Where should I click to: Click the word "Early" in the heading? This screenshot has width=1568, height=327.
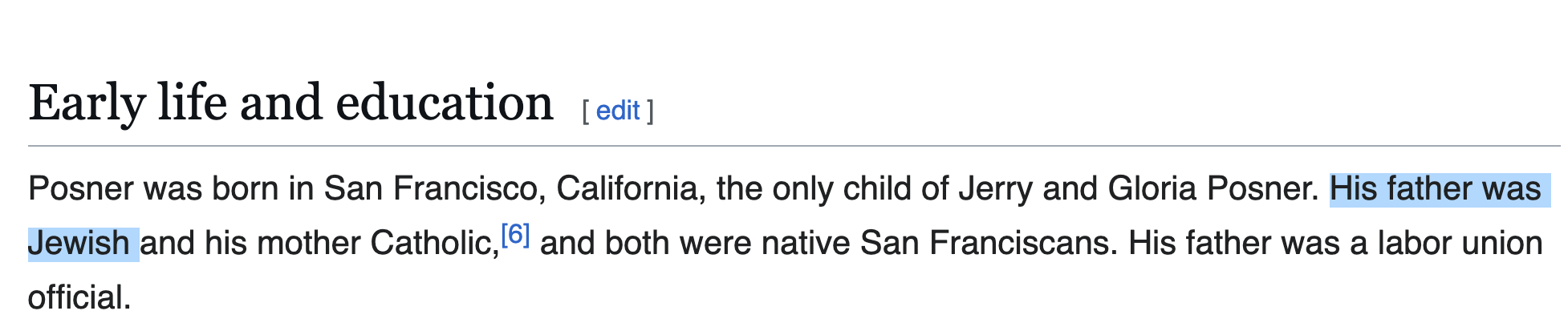pyautogui.click(x=87, y=104)
